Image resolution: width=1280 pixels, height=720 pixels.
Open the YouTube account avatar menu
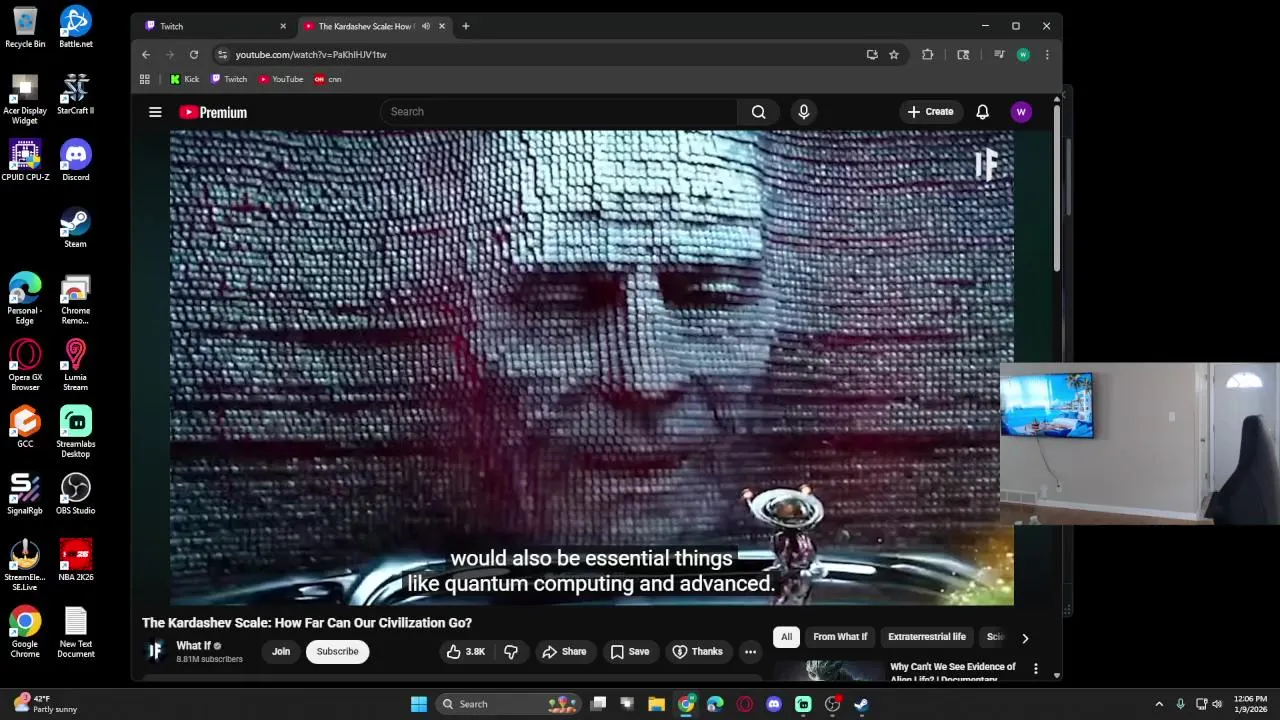1021,112
